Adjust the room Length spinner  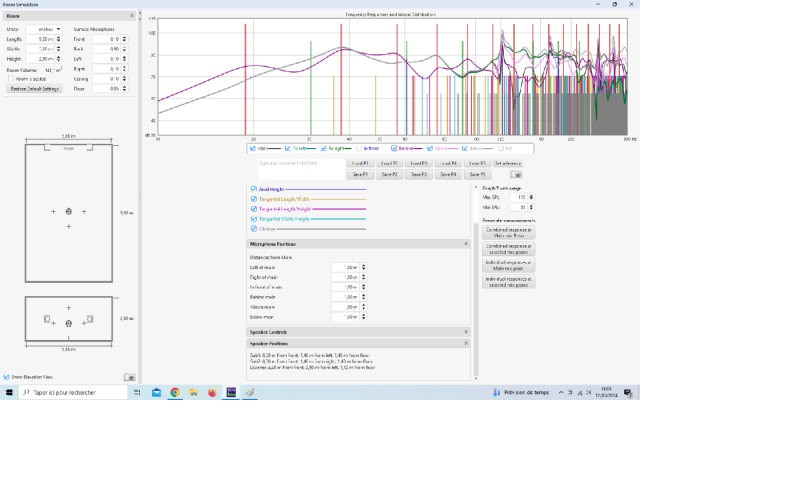click(58, 39)
